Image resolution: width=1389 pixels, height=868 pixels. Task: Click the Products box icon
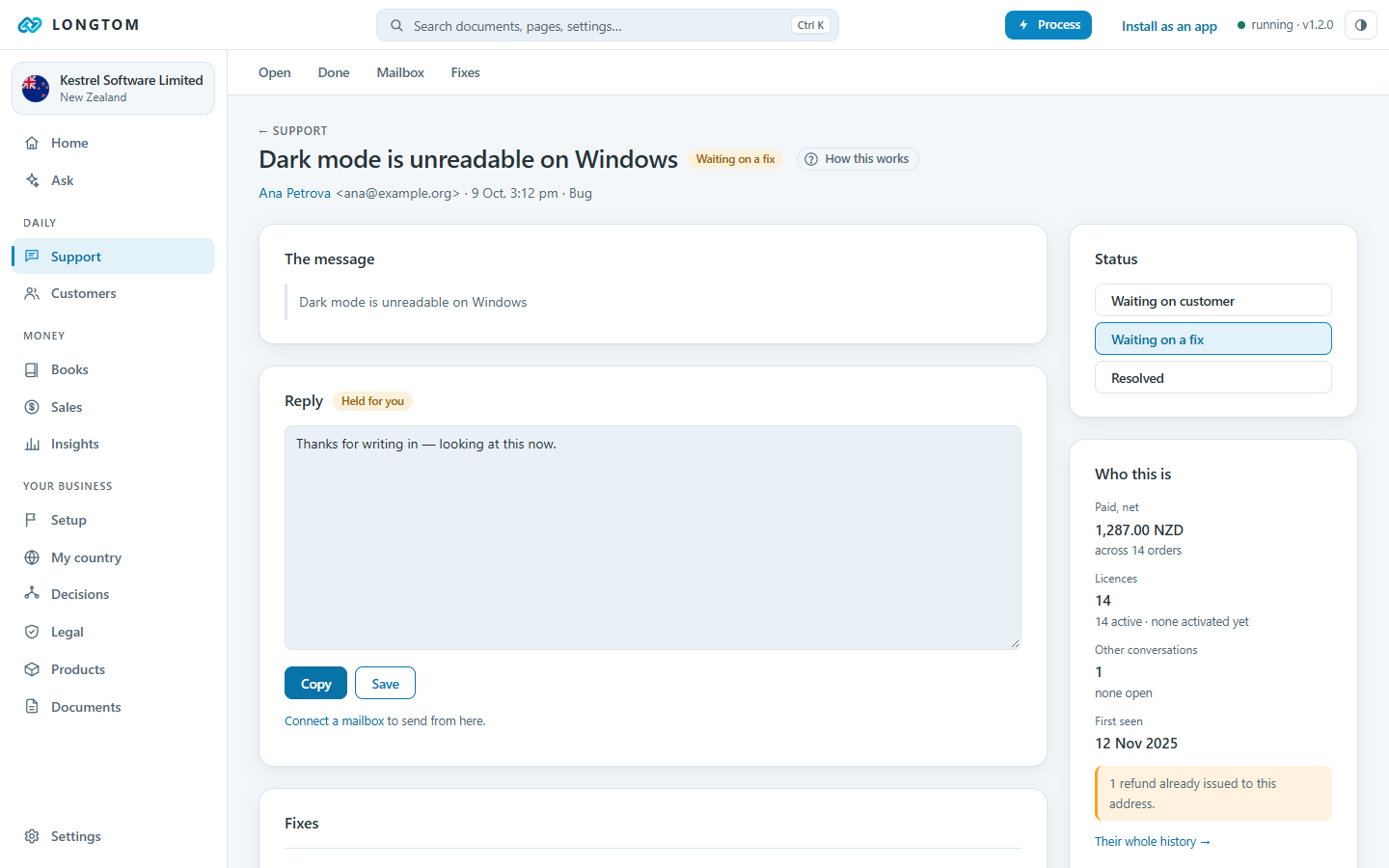pos(32,669)
